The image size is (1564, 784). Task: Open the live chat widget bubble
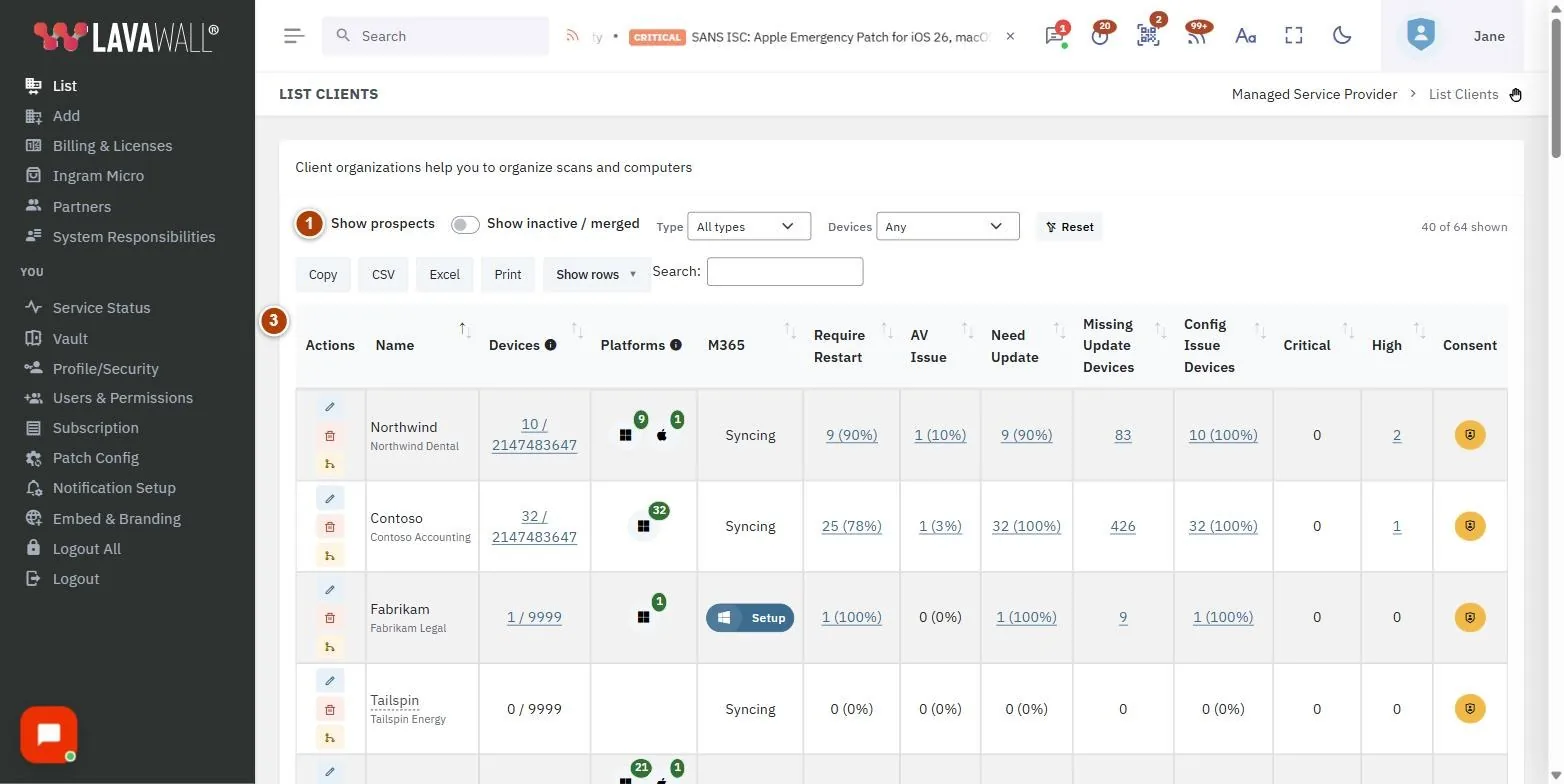point(48,735)
